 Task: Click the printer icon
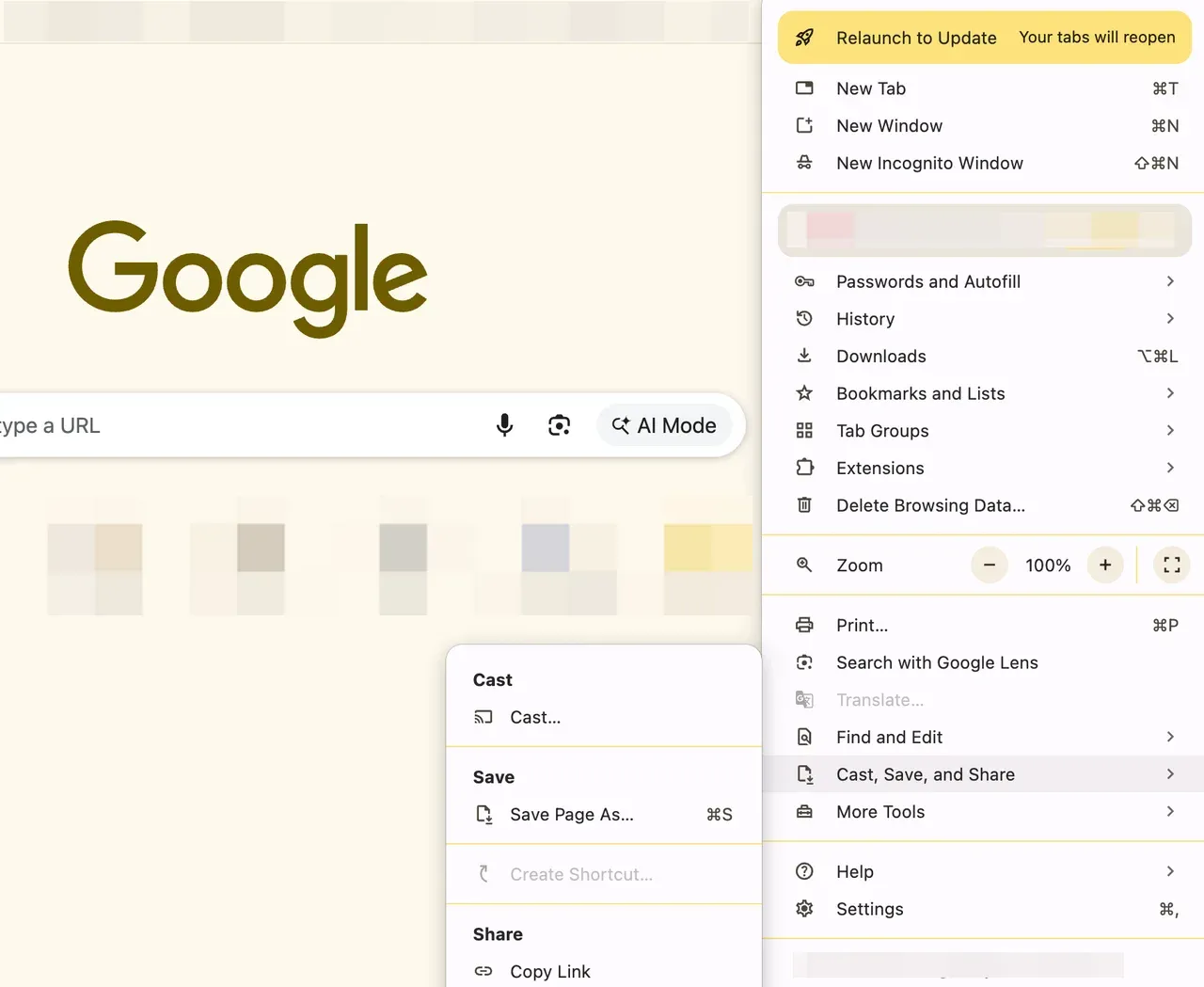[x=804, y=625]
